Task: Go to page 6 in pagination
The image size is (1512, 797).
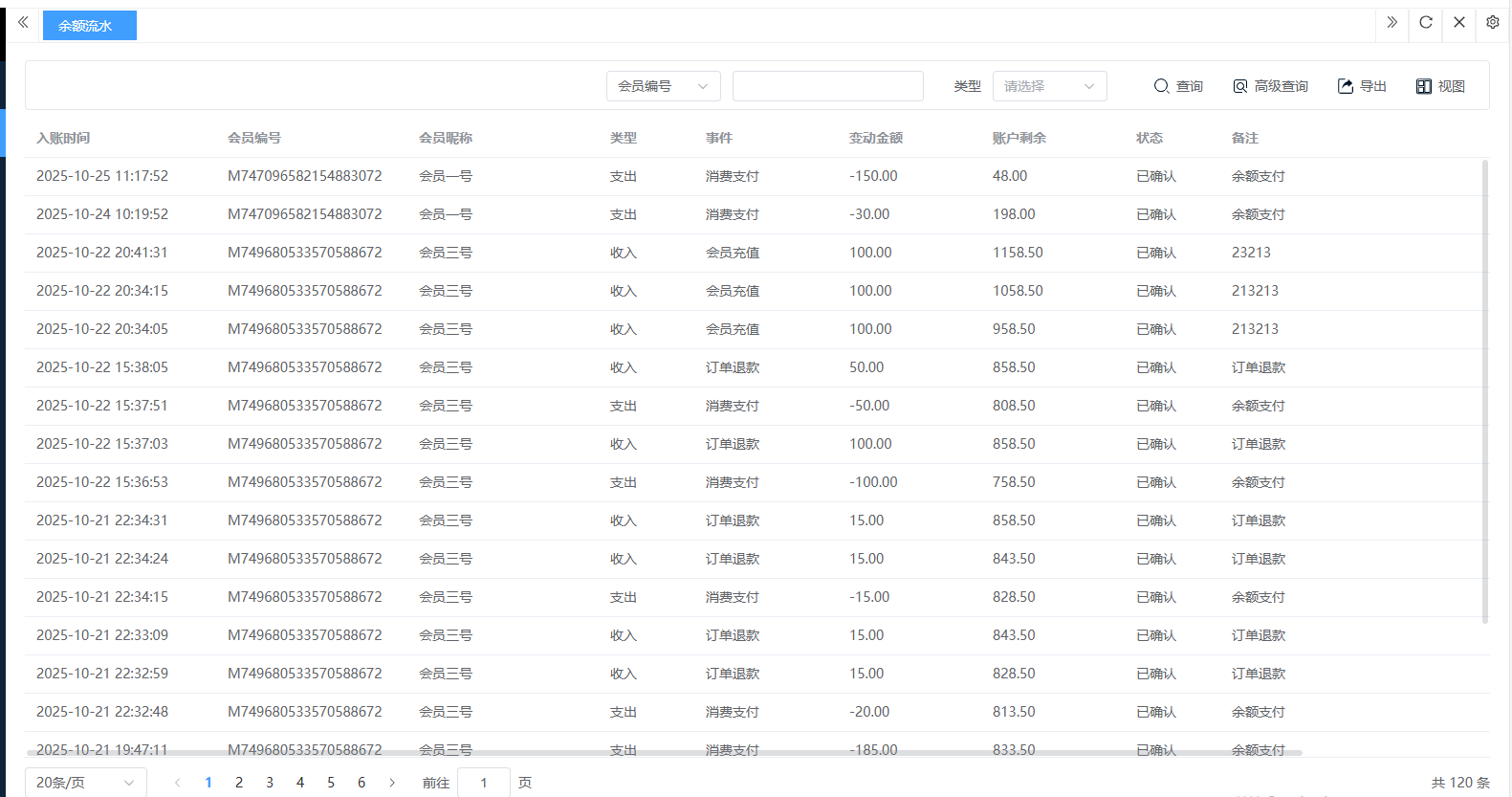Action: (362, 783)
